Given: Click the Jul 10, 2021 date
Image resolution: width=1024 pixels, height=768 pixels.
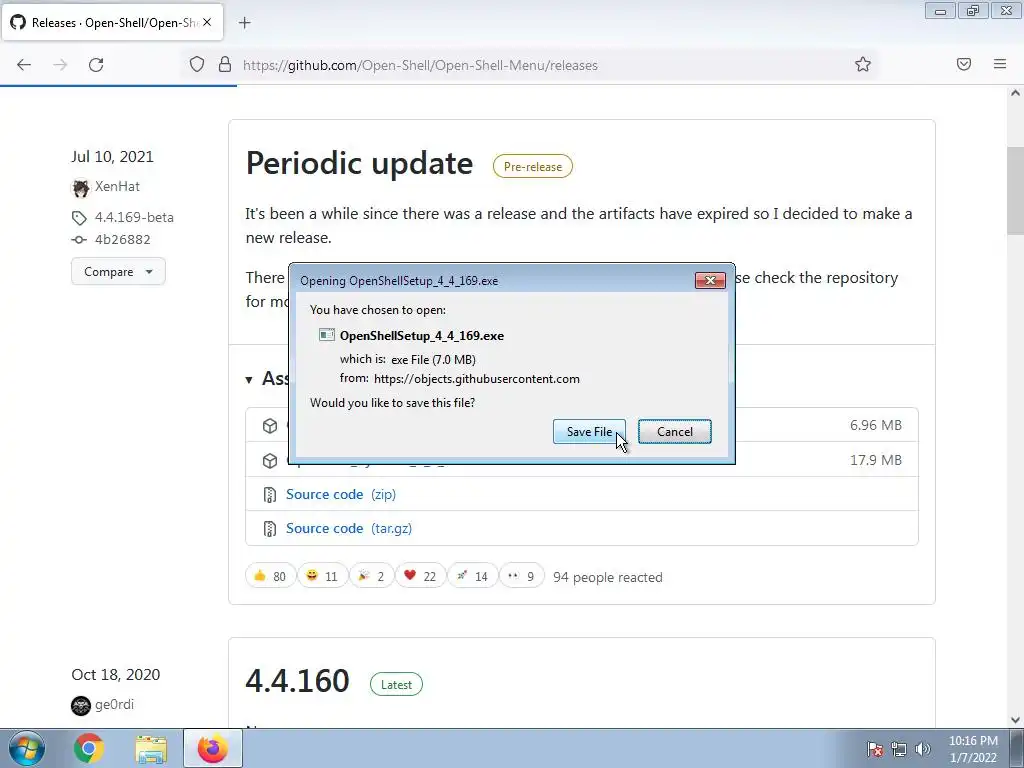Looking at the screenshot, I should click(x=112, y=157).
